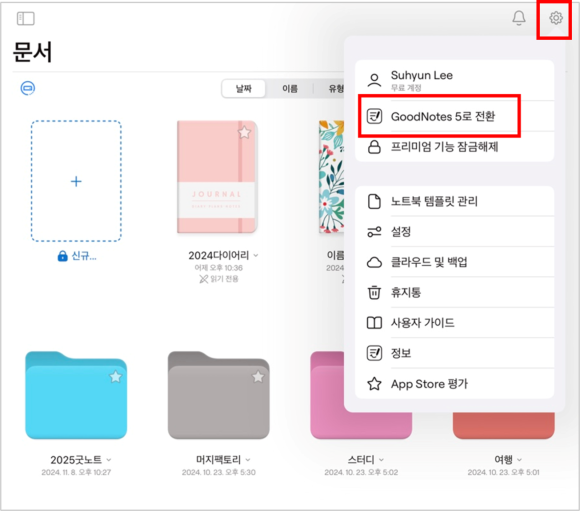Click the 2024. 11. 8. 오후 10:27 date

pyautogui.click(x=76, y=473)
